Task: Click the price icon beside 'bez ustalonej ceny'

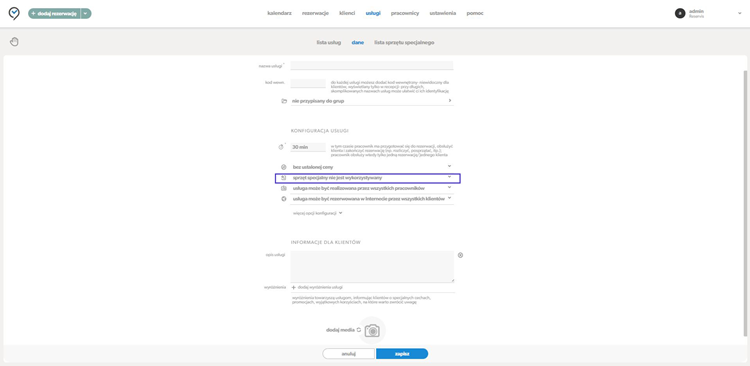Action: 284,167
